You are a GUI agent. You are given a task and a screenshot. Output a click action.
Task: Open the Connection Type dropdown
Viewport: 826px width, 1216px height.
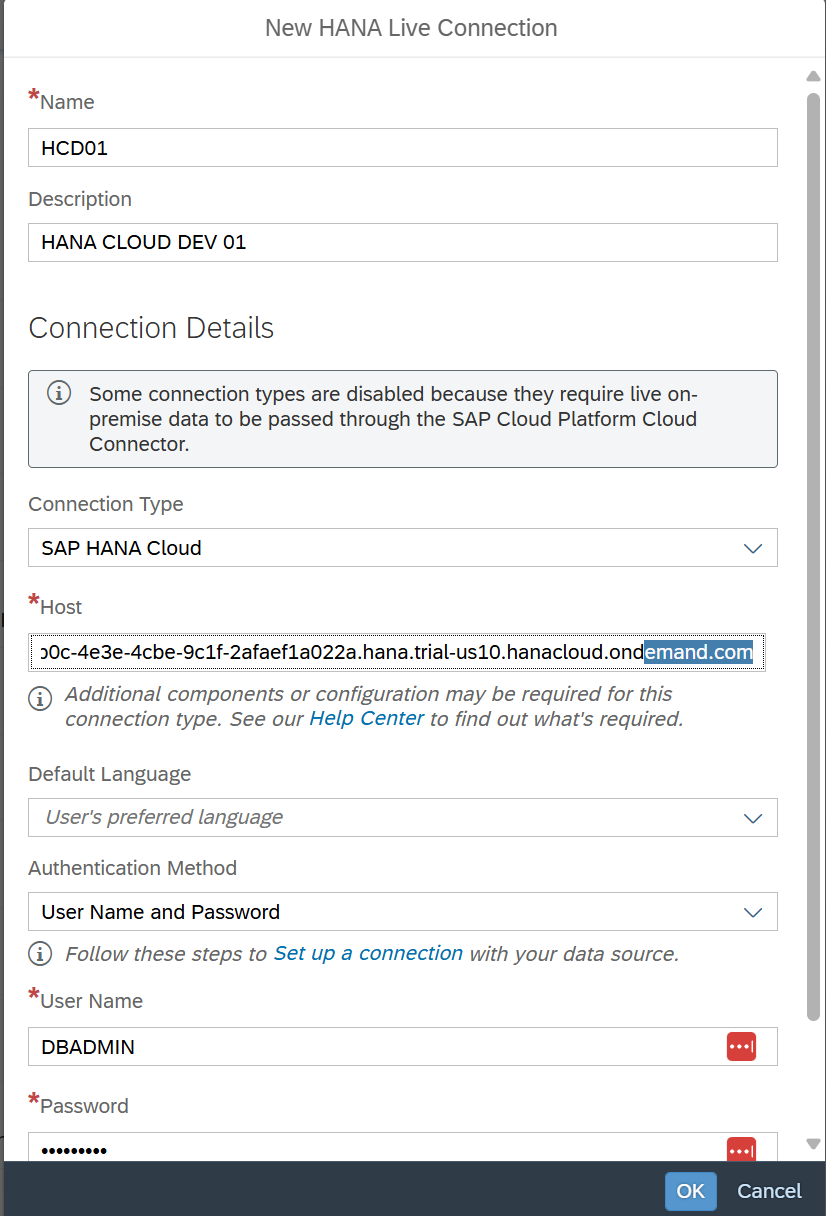coord(402,548)
